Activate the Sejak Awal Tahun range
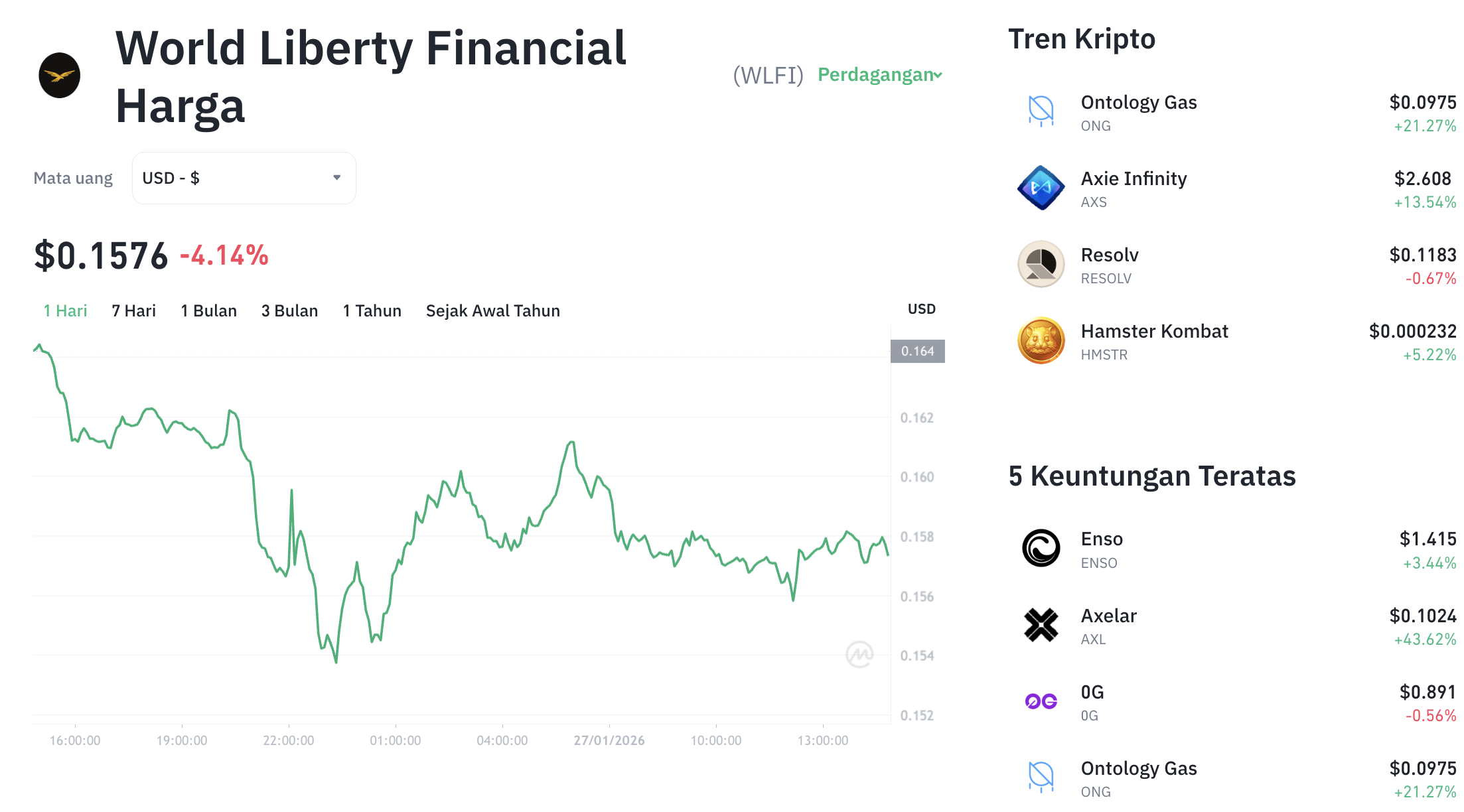The height and width of the screenshot is (812, 1464). point(492,310)
